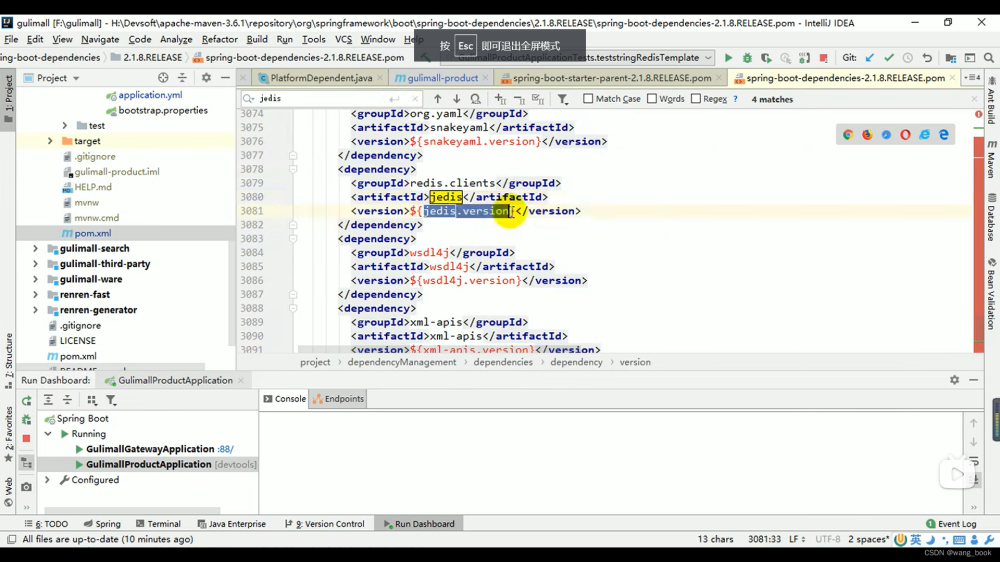Locate current file with crosshair icon
The image size is (1000, 562).
click(x=163, y=78)
